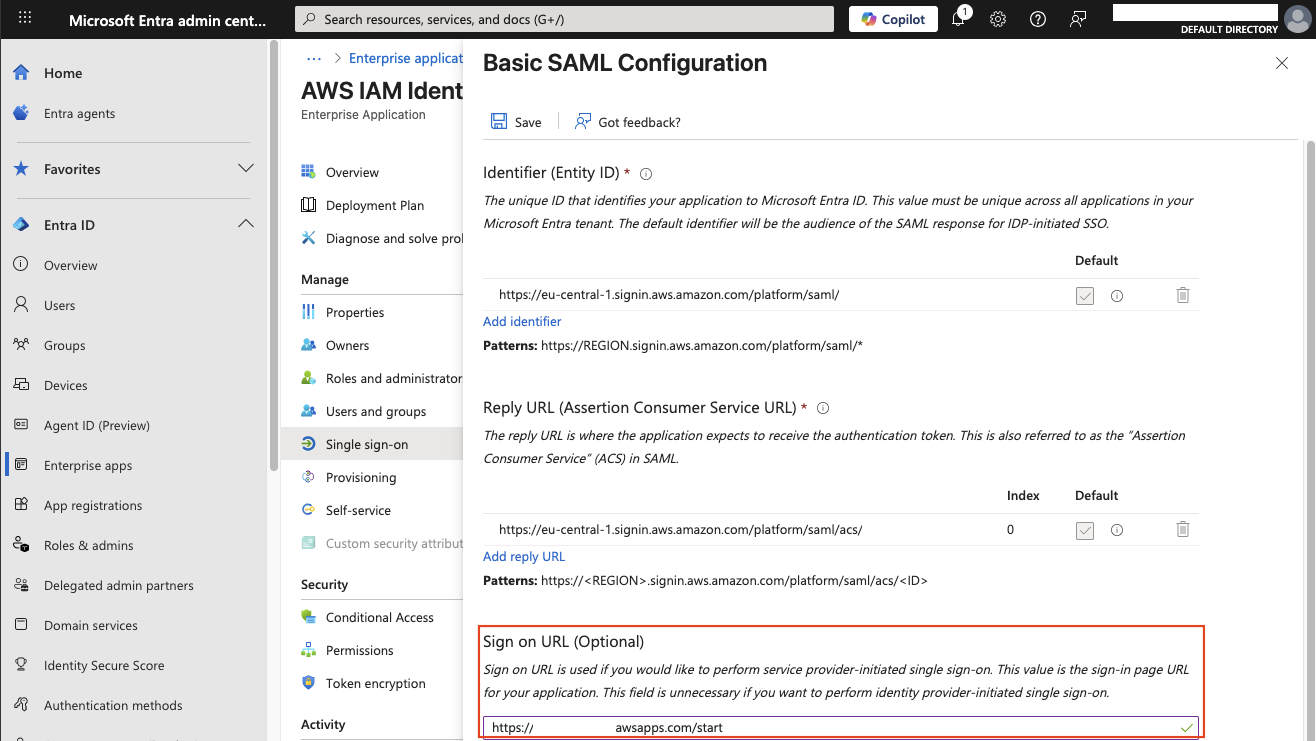Open Conditional Access under Security

click(x=379, y=617)
